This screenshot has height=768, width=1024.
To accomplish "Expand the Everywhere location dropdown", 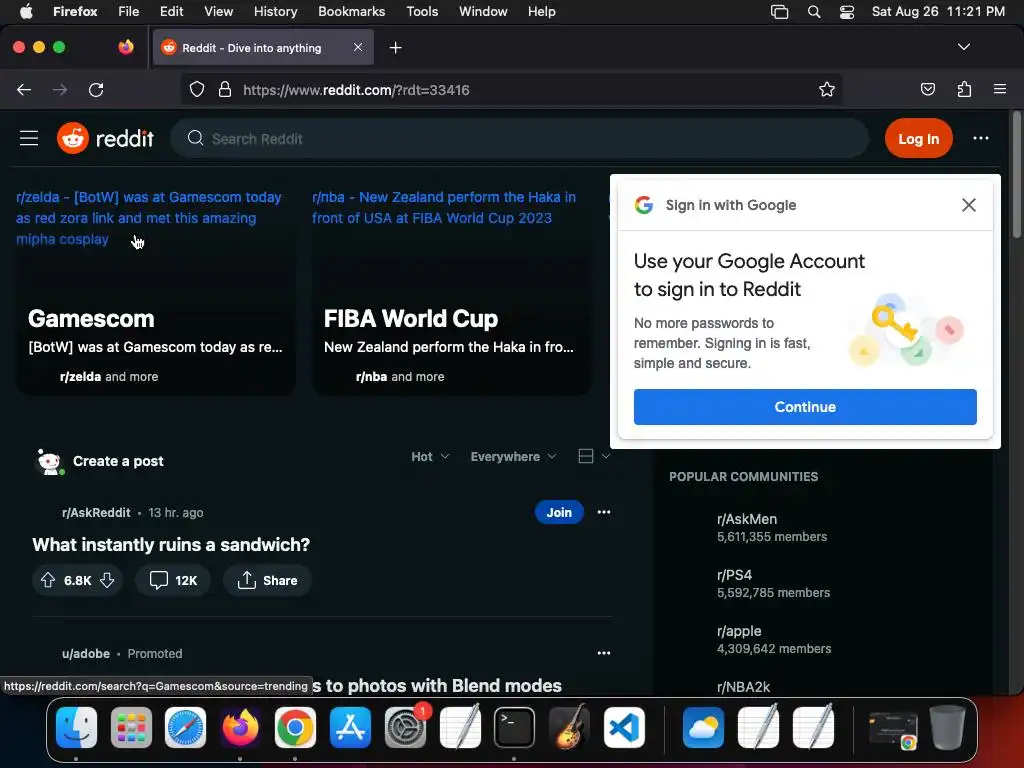I will pos(513,456).
